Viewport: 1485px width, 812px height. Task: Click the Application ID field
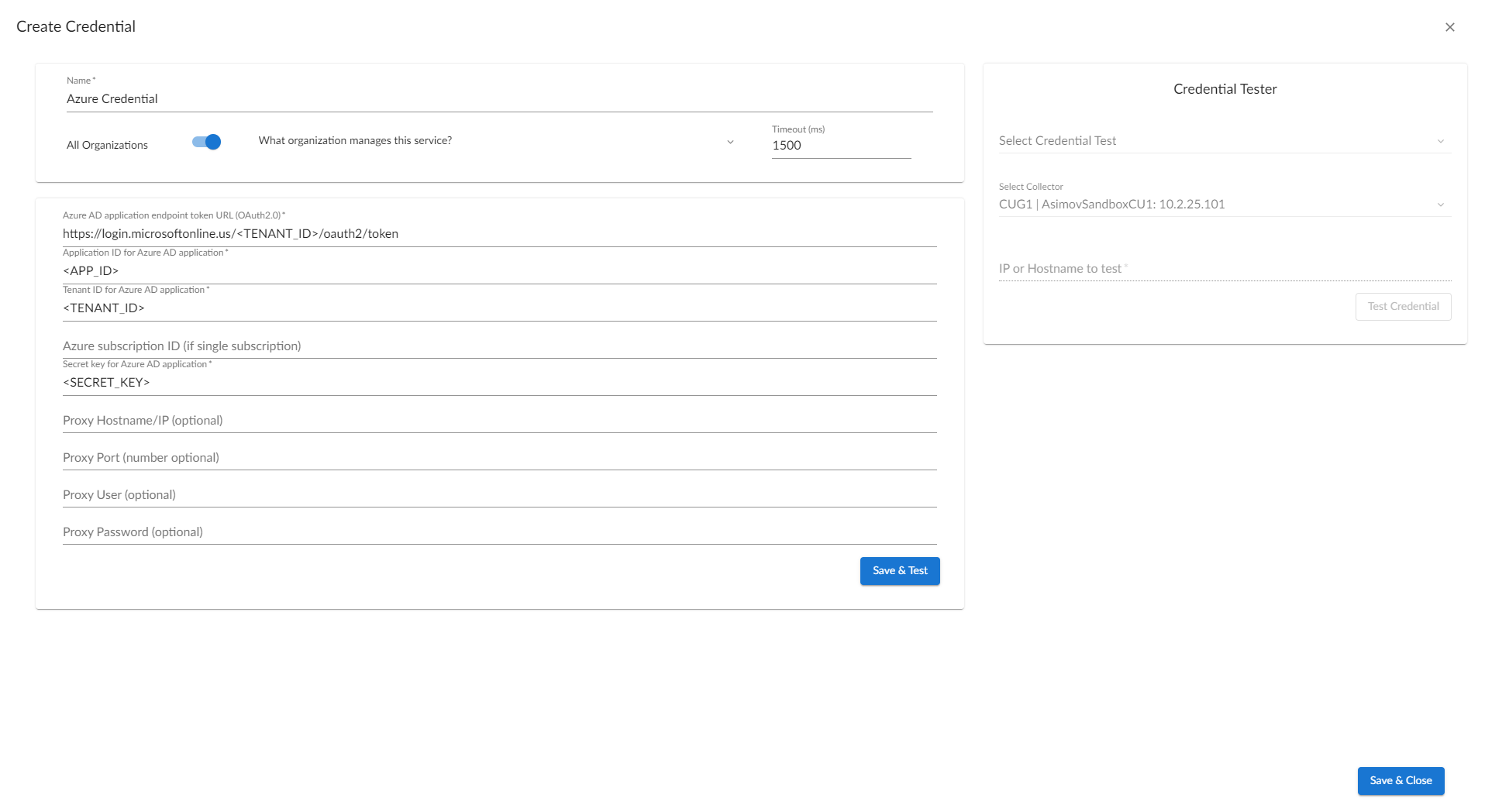(499, 271)
